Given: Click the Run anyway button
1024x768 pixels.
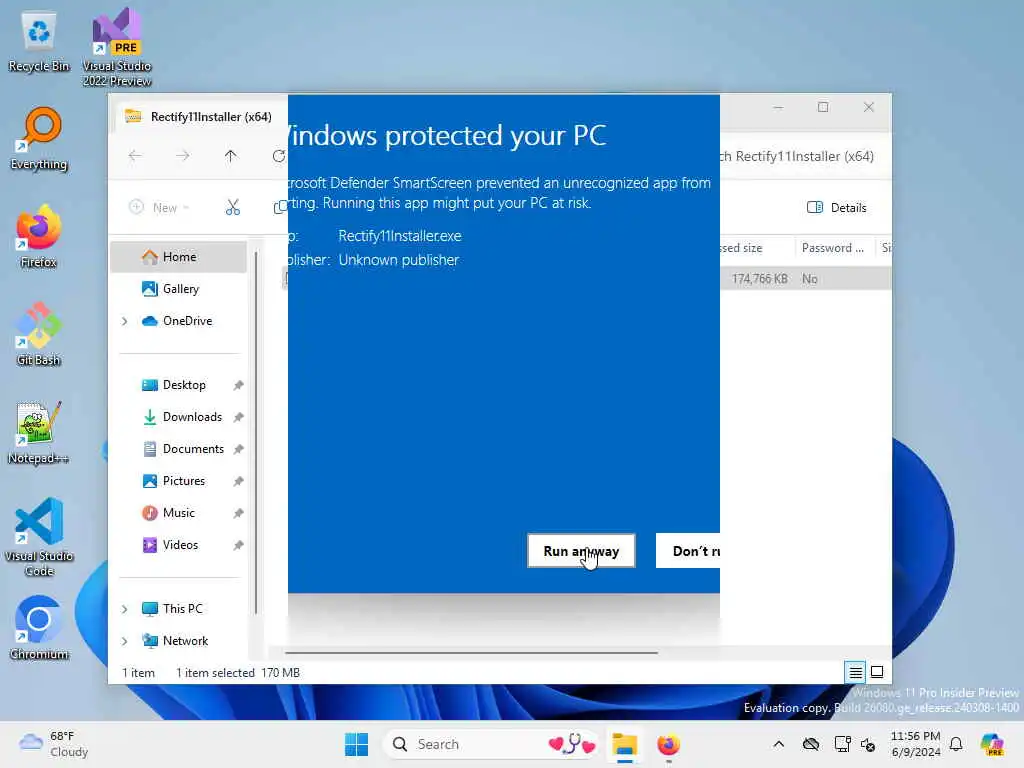Looking at the screenshot, I should point(581,551).
